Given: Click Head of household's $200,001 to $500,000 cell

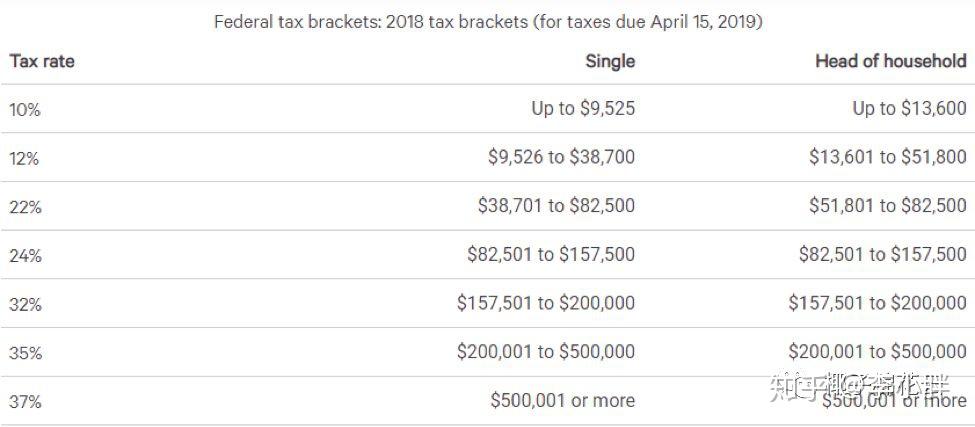Looking at the screenshot, I should click(x=877, y=351).
